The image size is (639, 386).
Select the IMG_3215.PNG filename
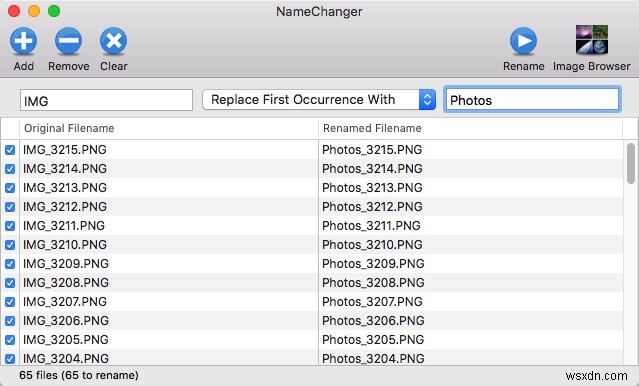coord(65,150)
